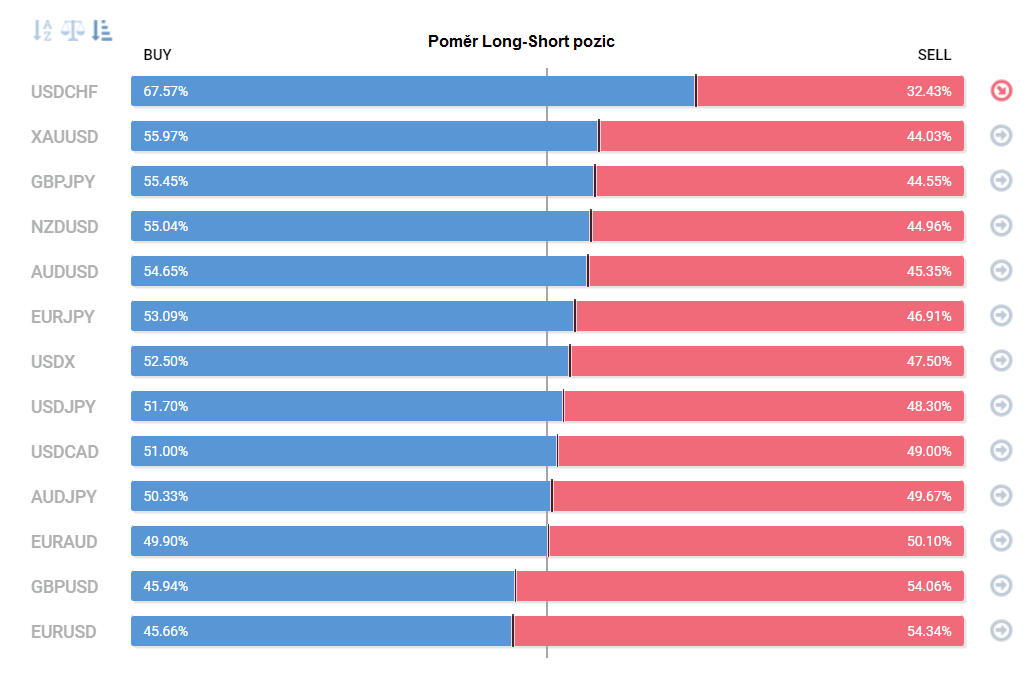Open details arrow for GBPJPY row
Image resolution: width=1035 pixels, height=691 pixels.
(x=1001, y=180)
